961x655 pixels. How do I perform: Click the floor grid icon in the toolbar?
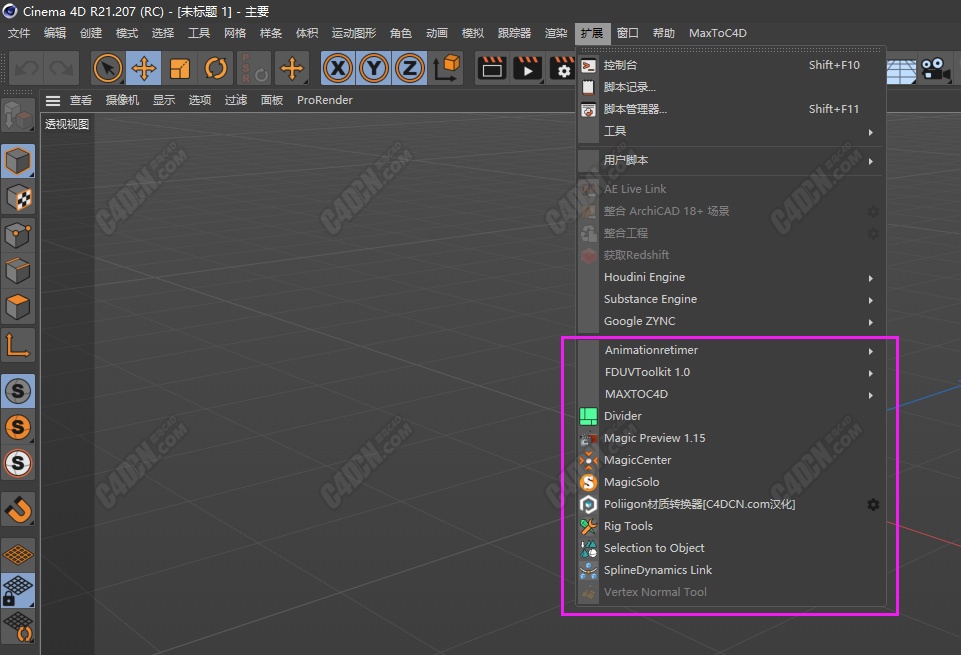pos(902,72)
